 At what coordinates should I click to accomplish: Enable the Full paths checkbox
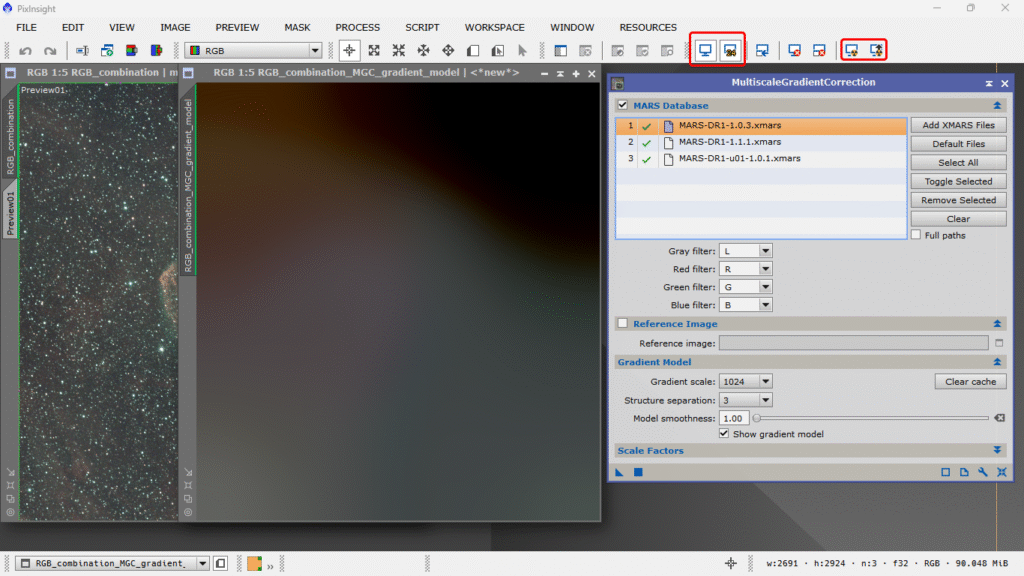pos(916,234)
